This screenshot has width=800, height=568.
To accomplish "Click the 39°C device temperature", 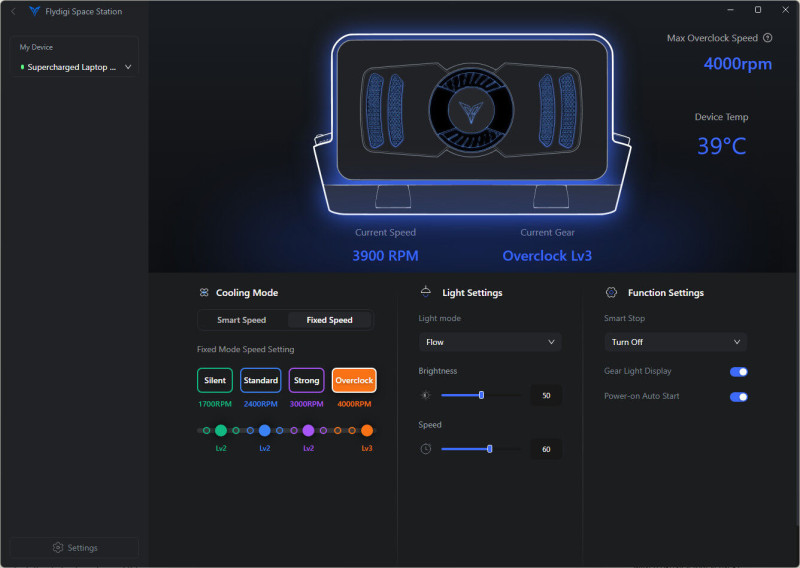I will click(721, 146).
